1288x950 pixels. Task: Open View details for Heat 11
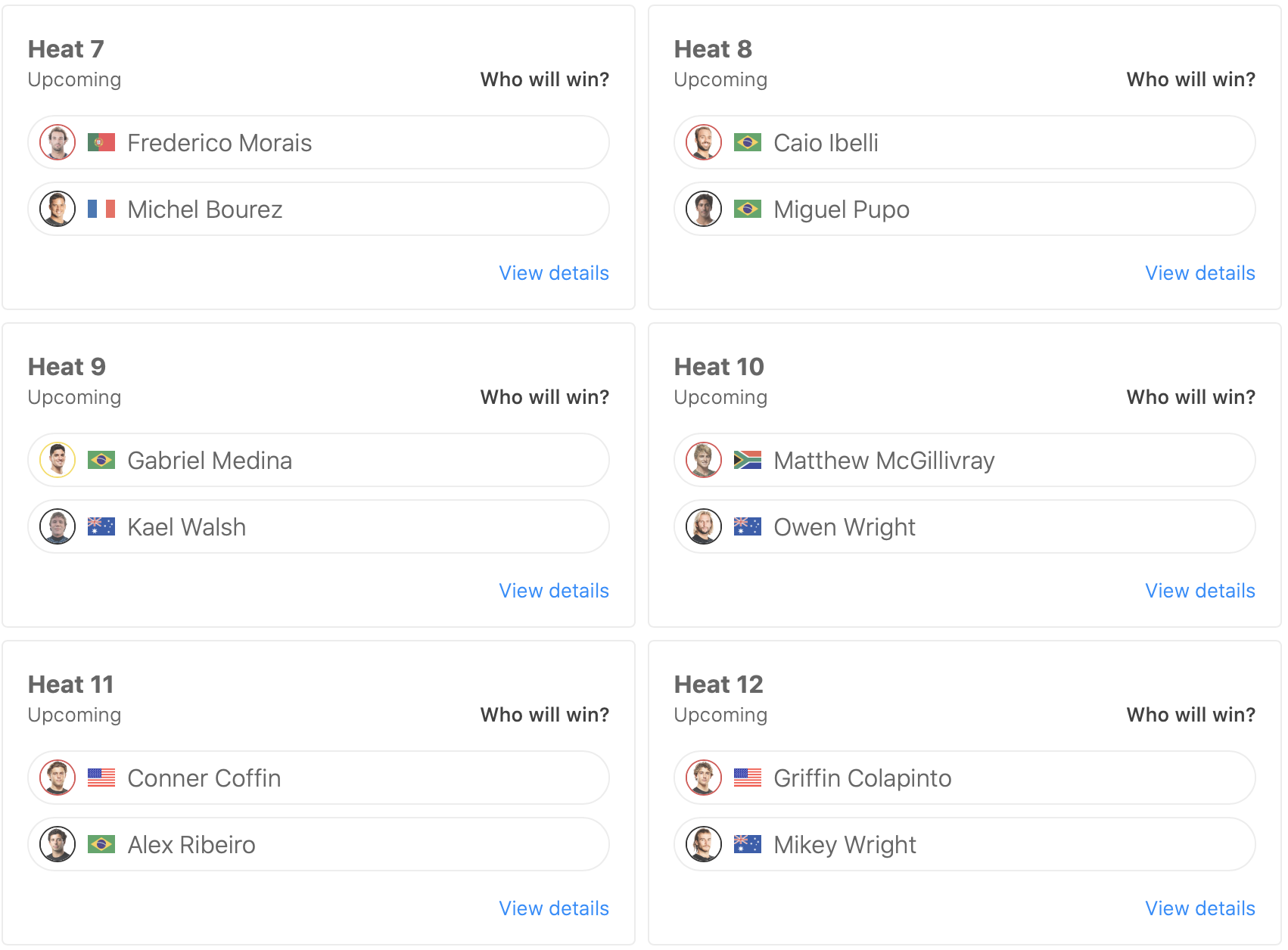(554, 908)
